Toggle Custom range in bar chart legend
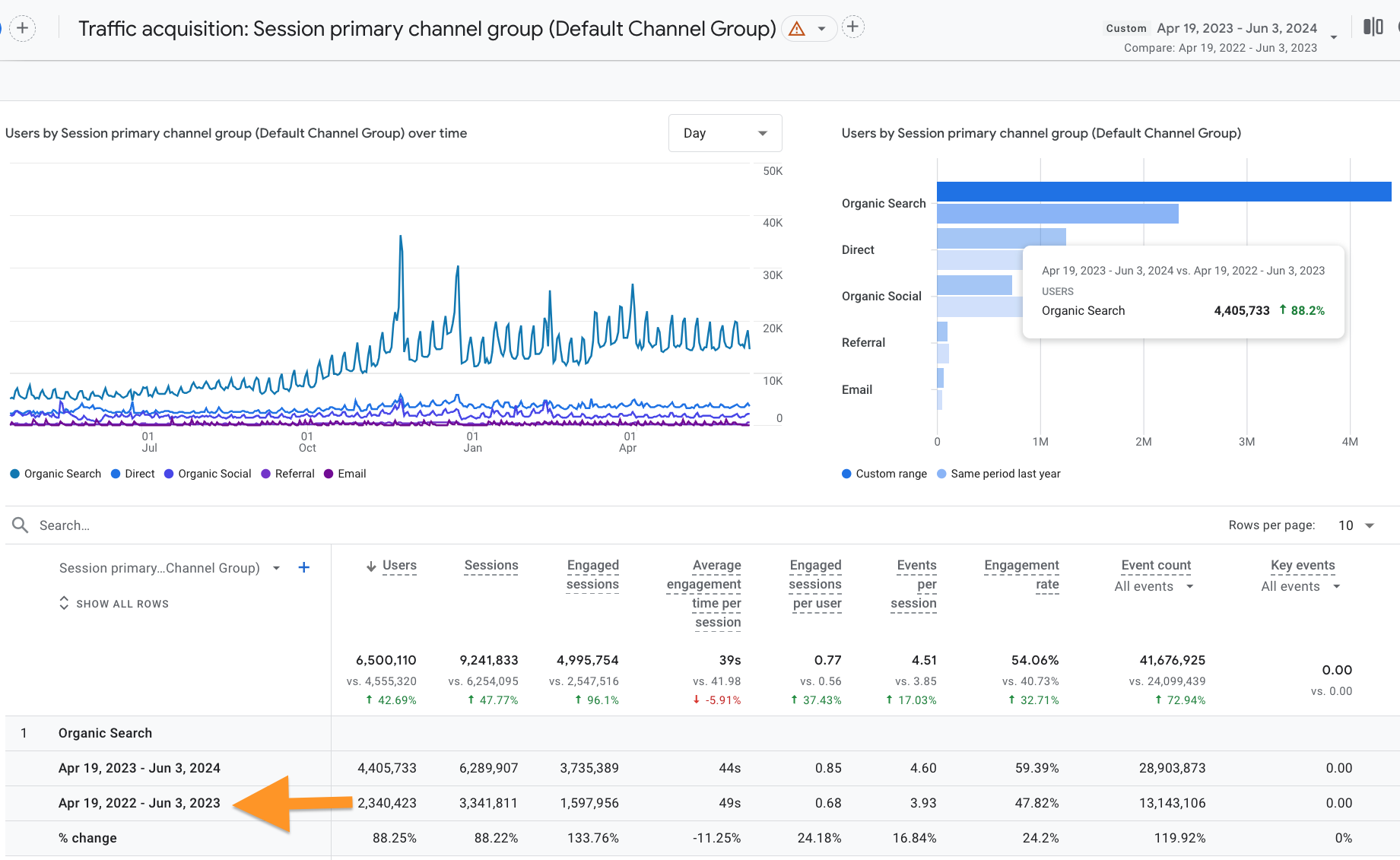This screenshot has height=860, width=1400. pos(884,474)
